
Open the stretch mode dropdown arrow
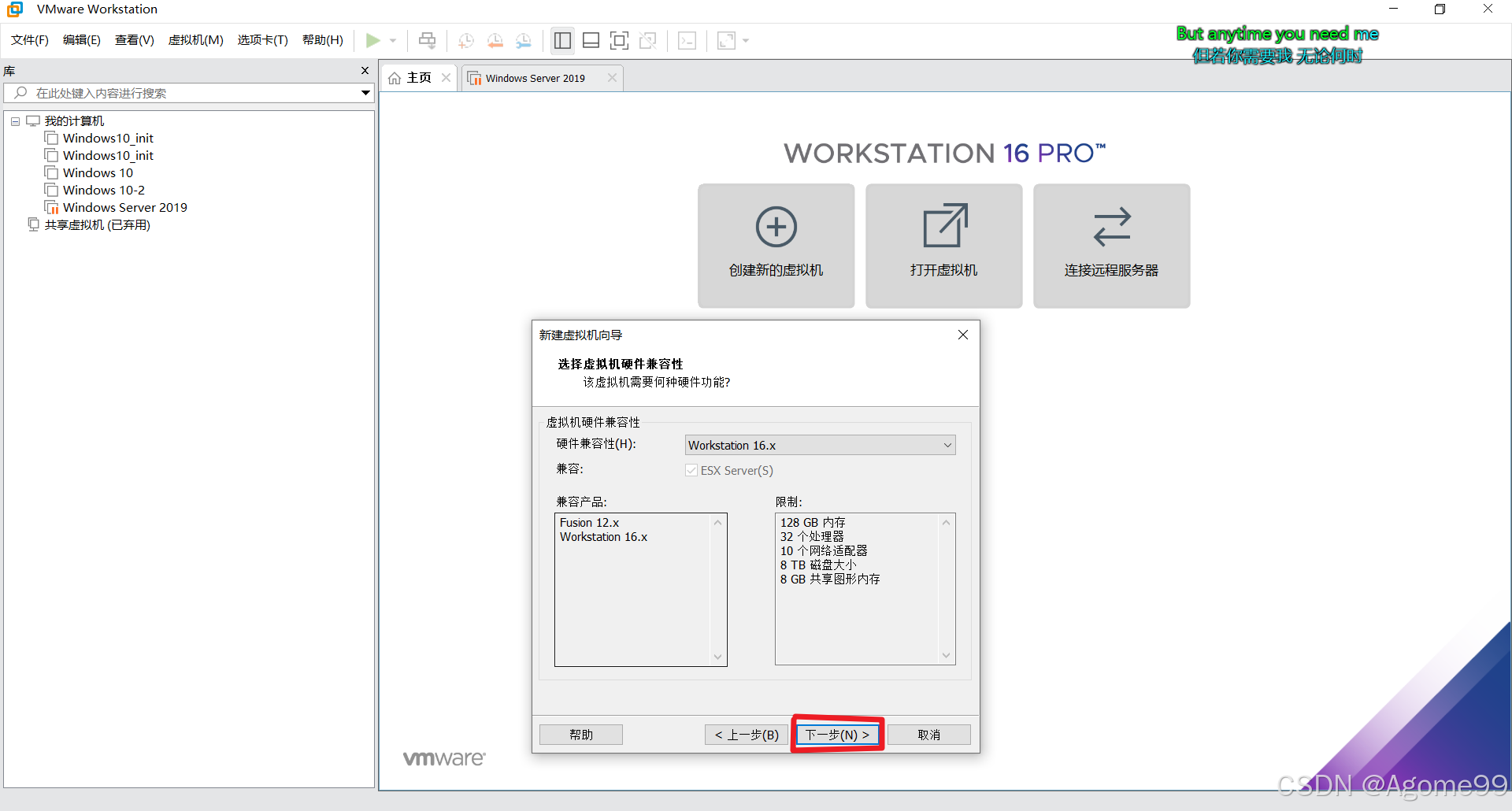tap(746, 40)
